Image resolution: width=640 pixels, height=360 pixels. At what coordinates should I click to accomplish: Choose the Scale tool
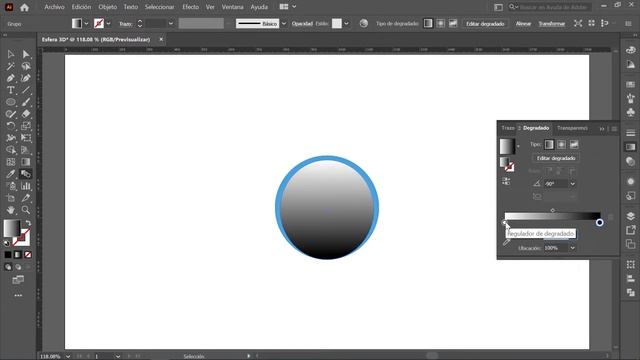[26, 126]
